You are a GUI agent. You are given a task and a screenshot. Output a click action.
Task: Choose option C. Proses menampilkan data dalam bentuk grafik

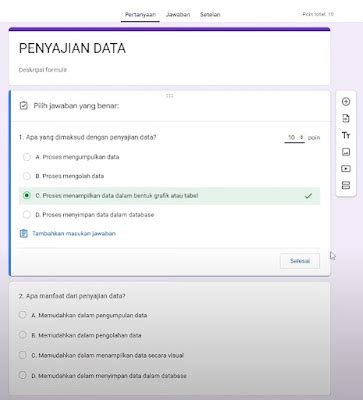point(27,195)
